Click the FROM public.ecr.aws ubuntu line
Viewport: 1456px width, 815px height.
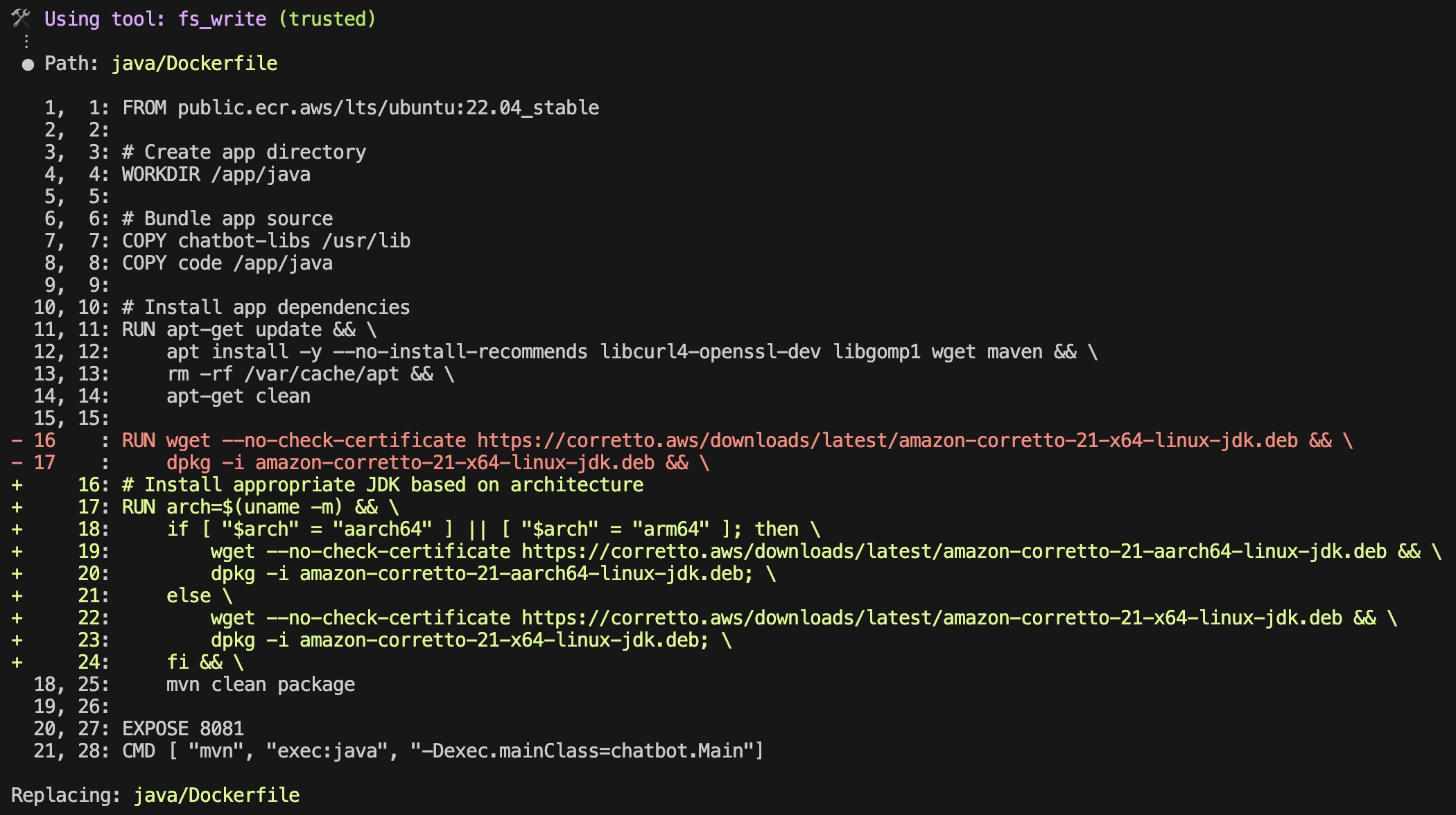click(361, 108)
